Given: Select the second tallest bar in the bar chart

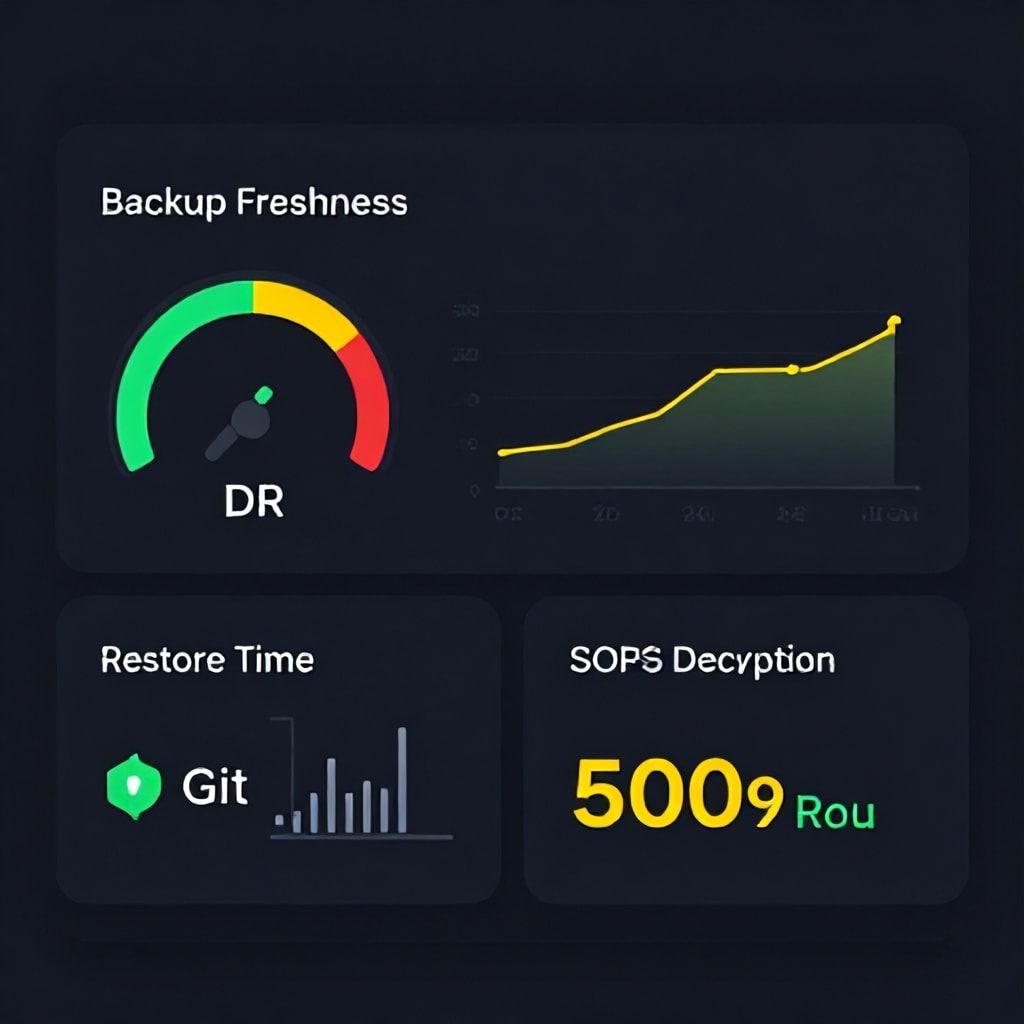Looking at the screenshot, I should tap(331, 795).
